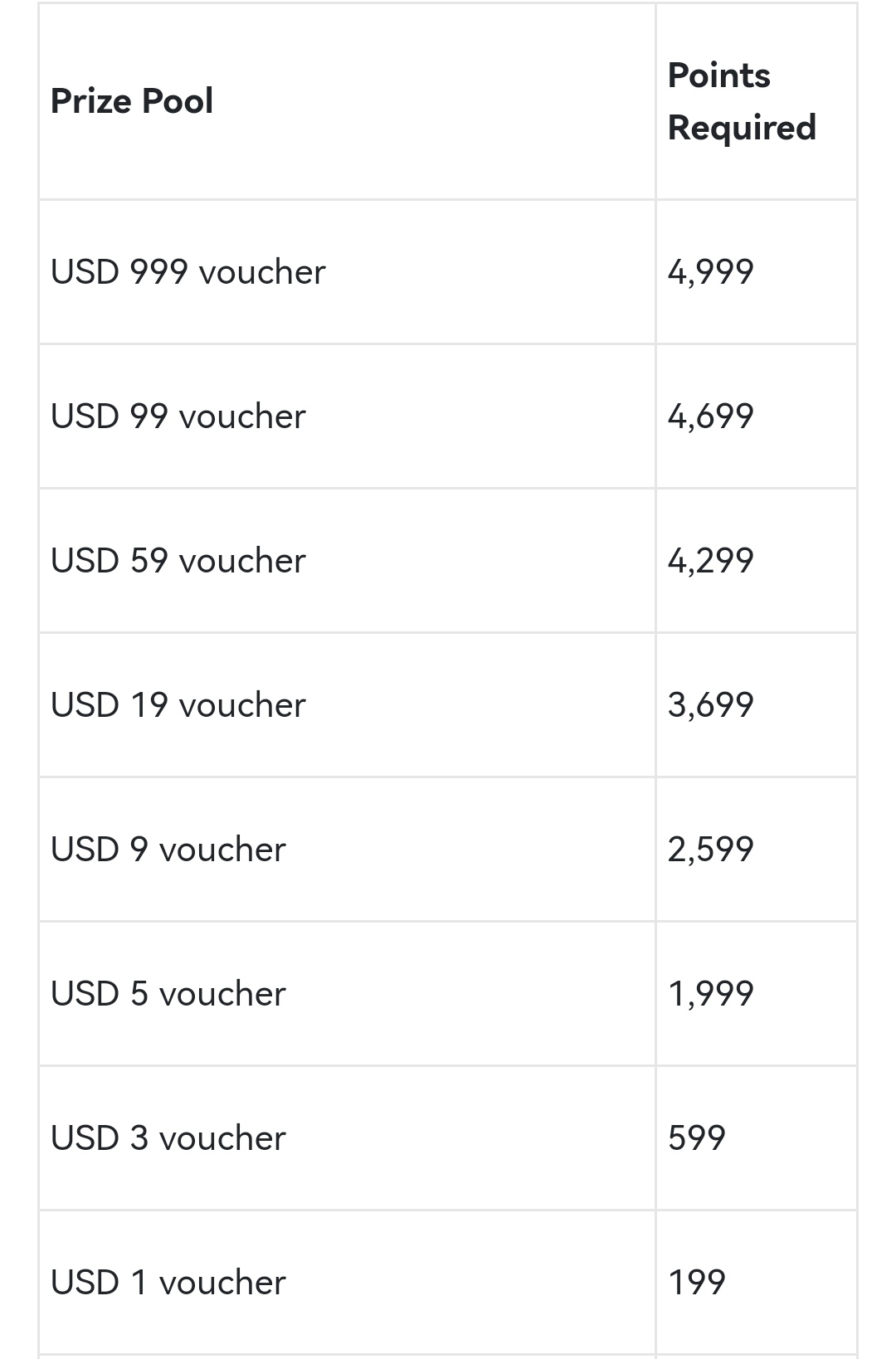Viewport: 896px width, 1359px height.
Task: Tap the word Required in header
Action: click(742, 128)
